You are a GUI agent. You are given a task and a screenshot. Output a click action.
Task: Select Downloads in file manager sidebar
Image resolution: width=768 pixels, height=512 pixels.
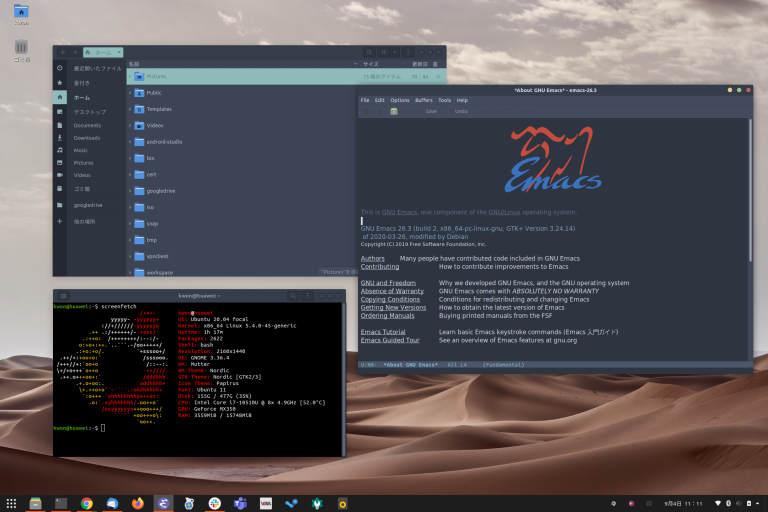[89, 138]
